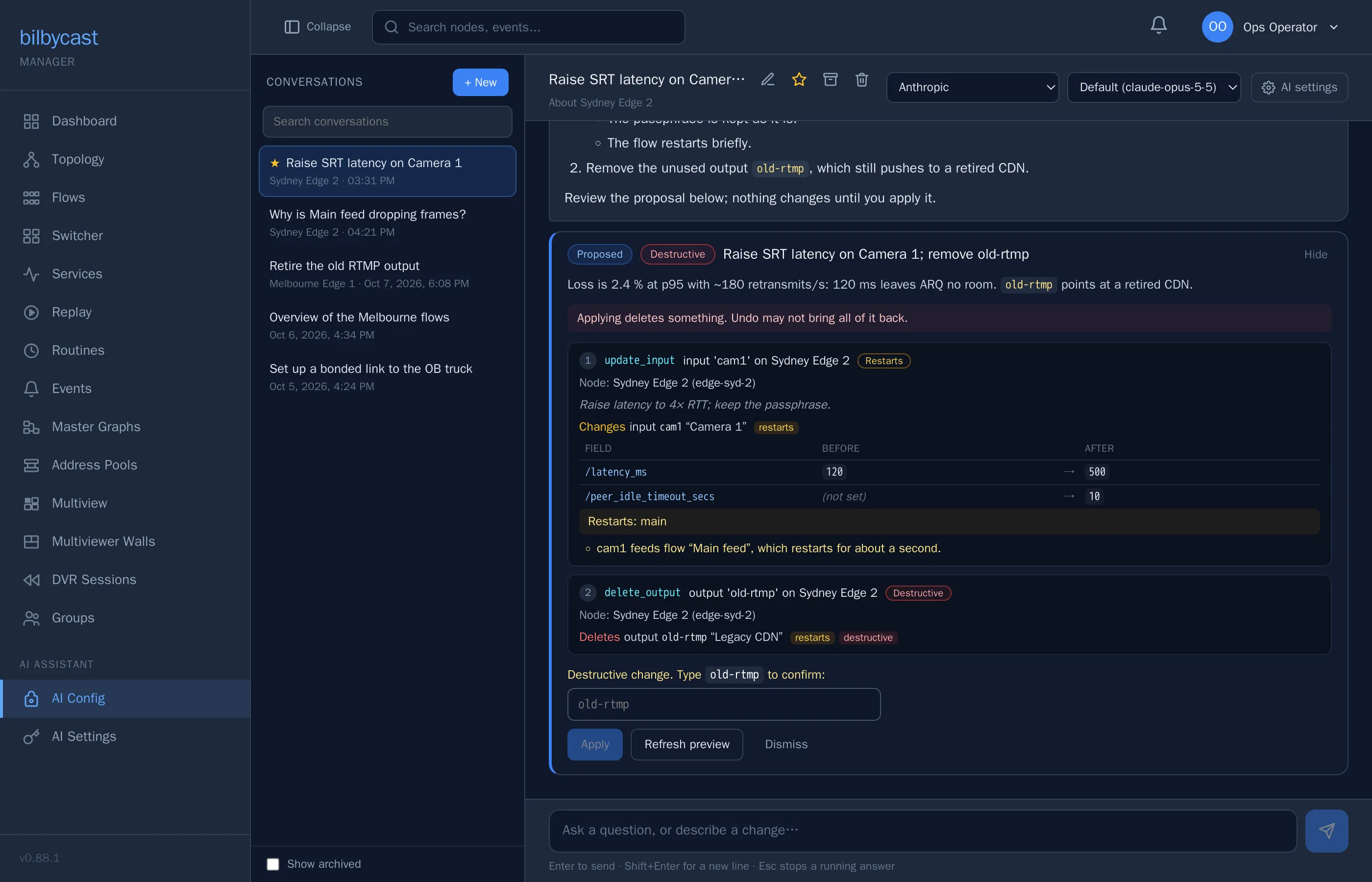
Task: Archive the conversation using the box icon
Action: pyautogui.click(x=830, y=79)
